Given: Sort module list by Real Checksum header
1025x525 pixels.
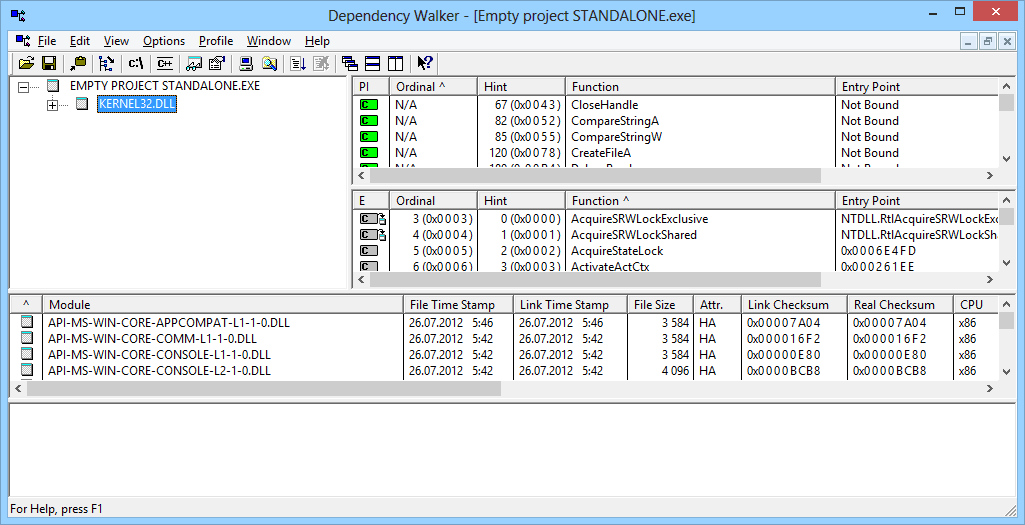Looking at the screenshot, I should pos(900,305).
